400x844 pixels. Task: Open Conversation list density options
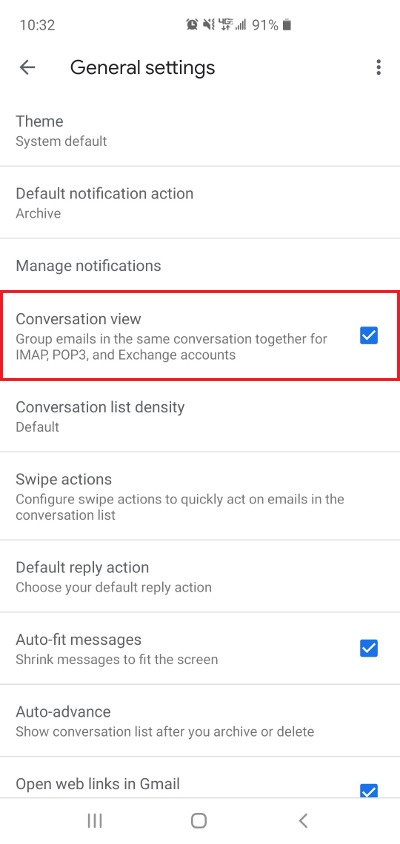[x=200, y=416]
